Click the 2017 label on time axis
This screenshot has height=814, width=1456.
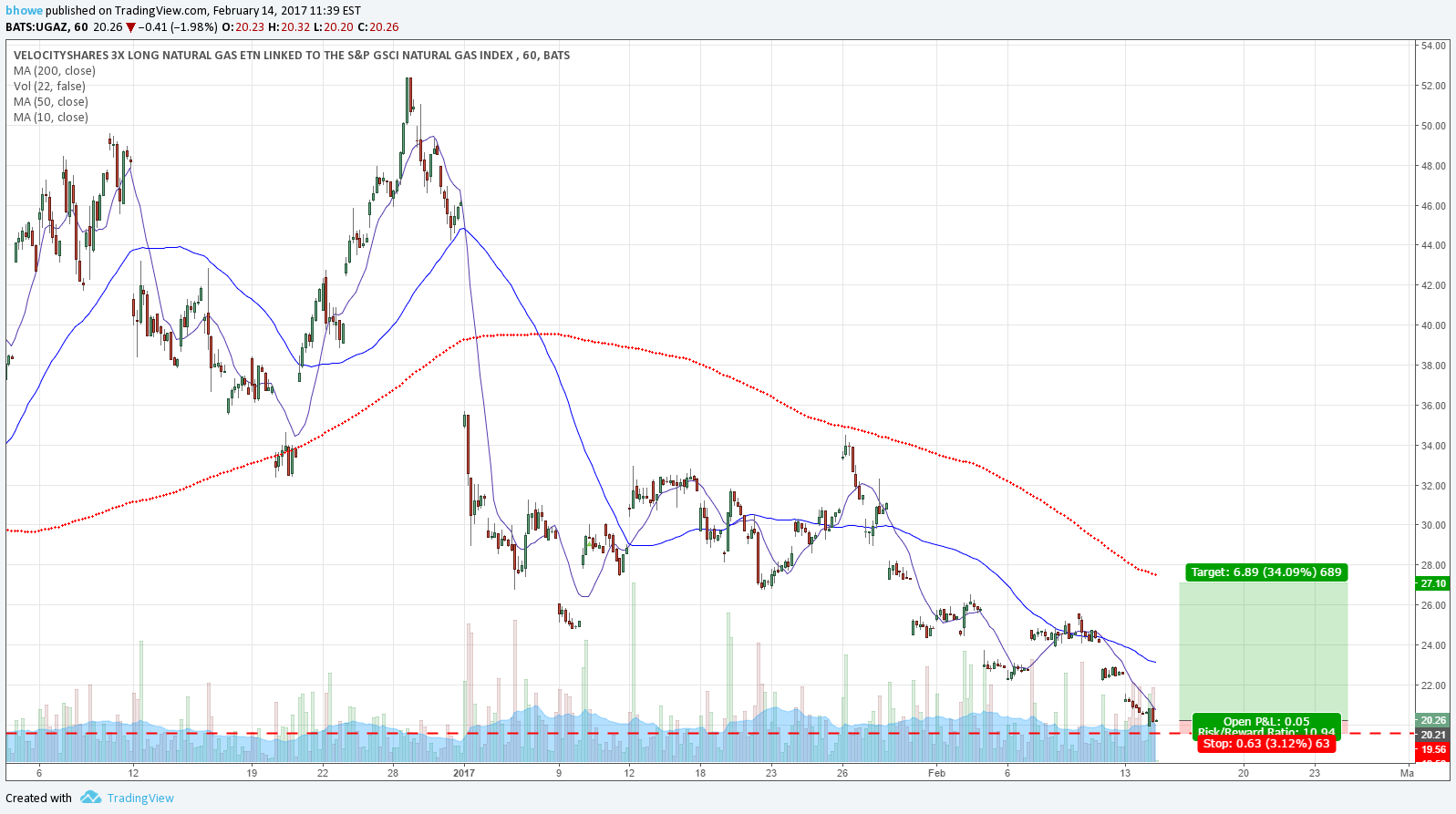[464, 773]
